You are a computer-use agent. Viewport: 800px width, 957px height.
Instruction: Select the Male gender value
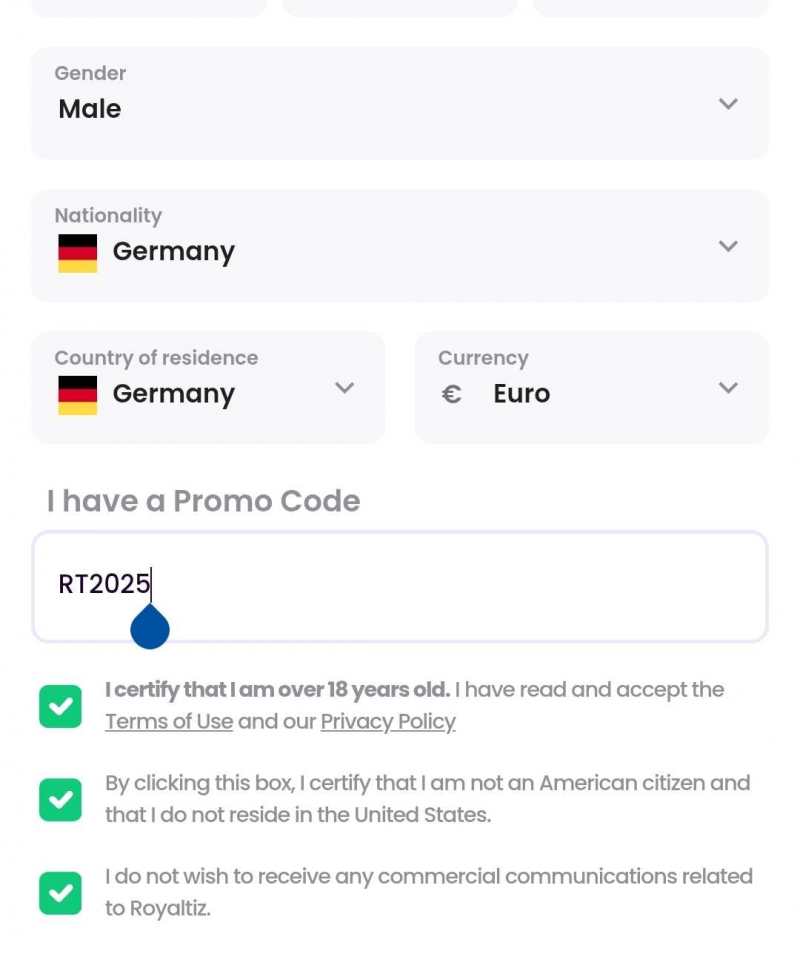pos(90,109)
